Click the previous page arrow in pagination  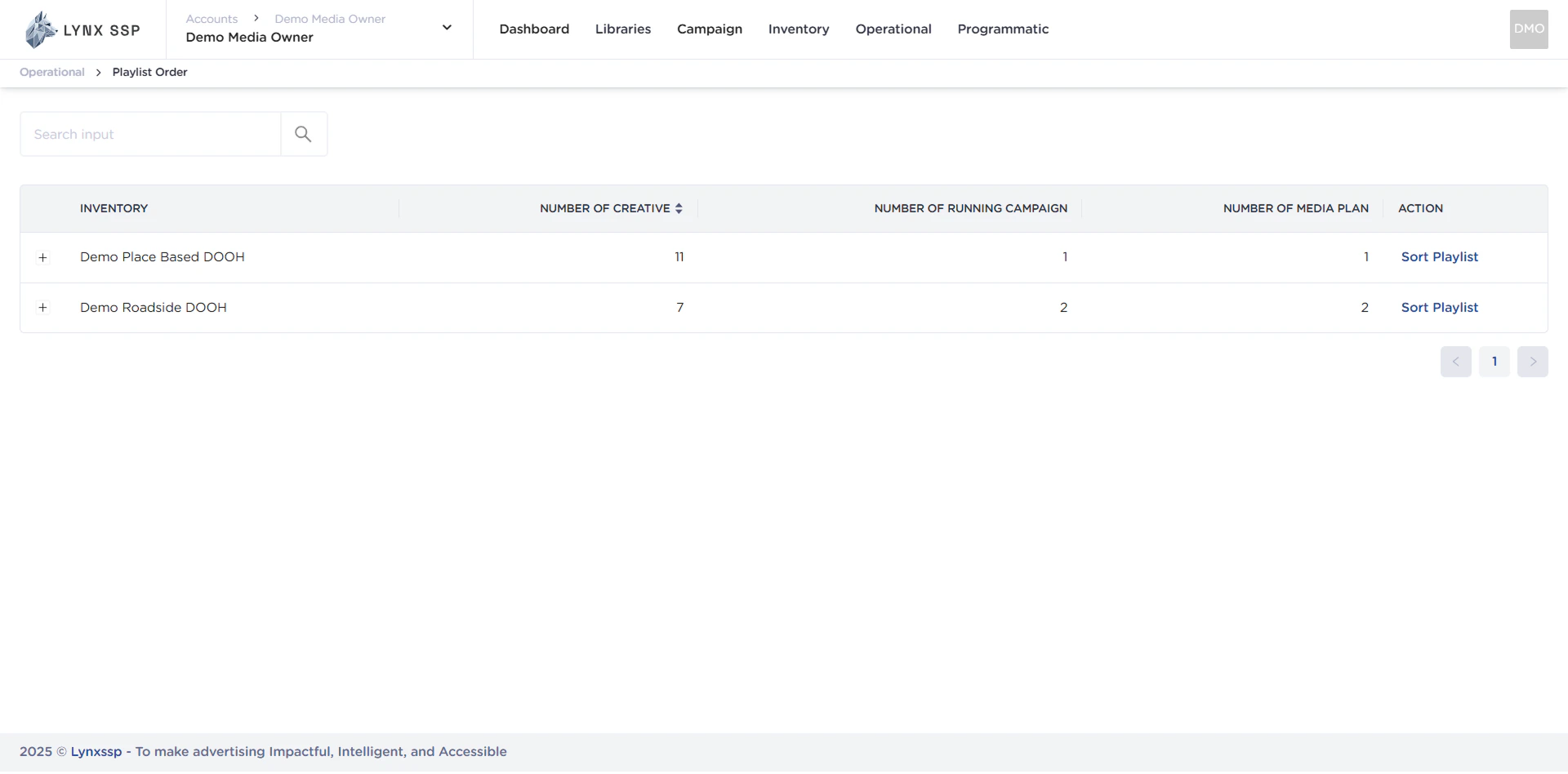coord(1455,361)
